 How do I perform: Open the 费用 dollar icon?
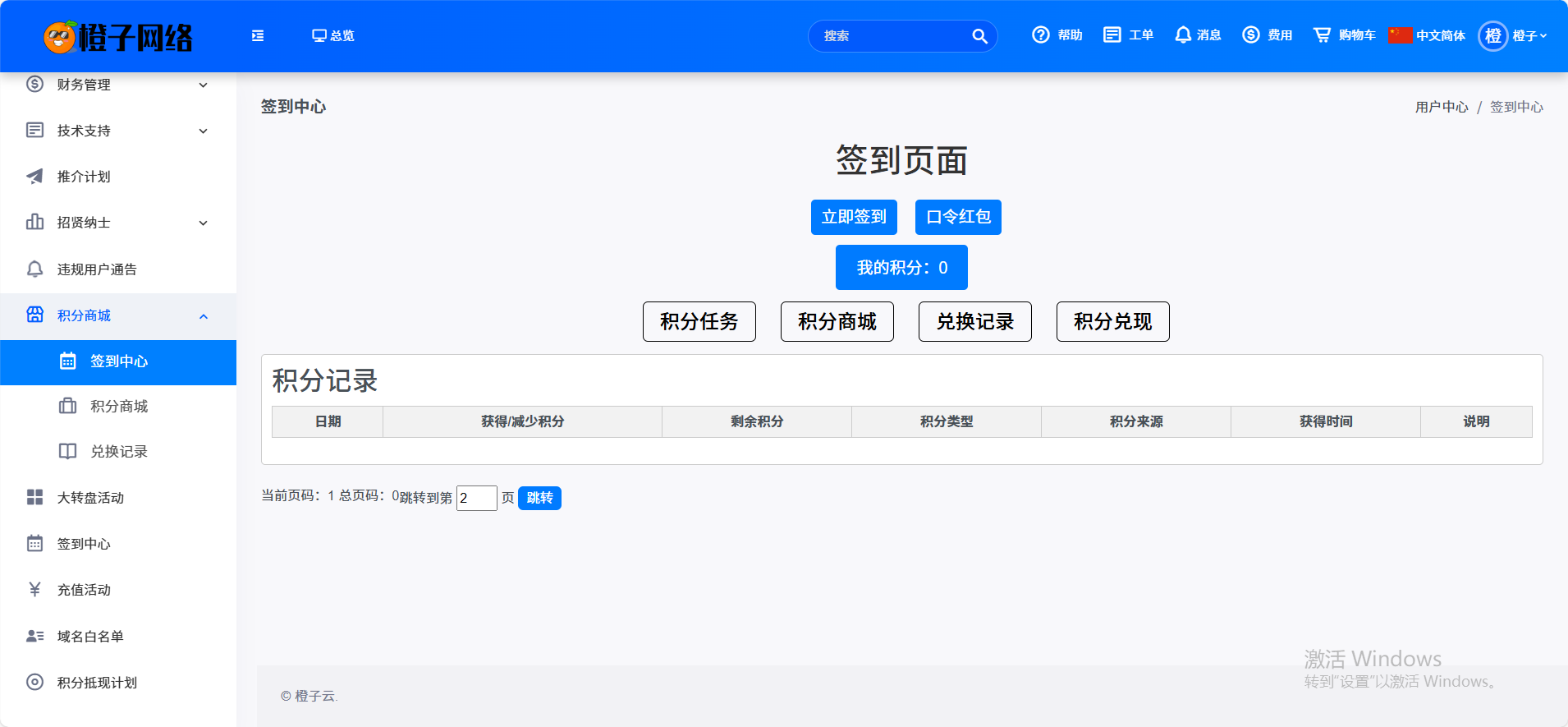coord(1251,35)
